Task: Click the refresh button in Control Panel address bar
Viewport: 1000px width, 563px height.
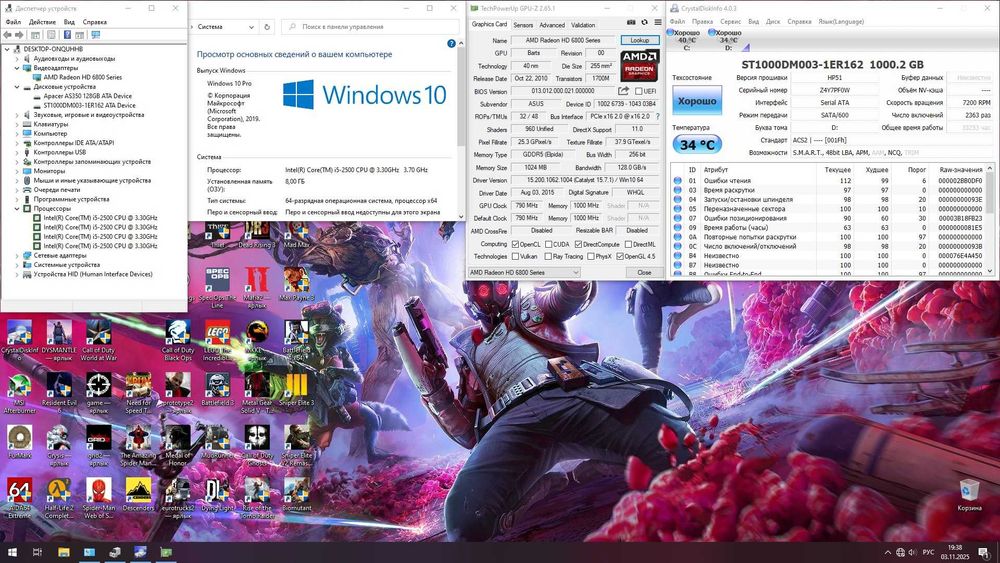Action: coord(267,27)
